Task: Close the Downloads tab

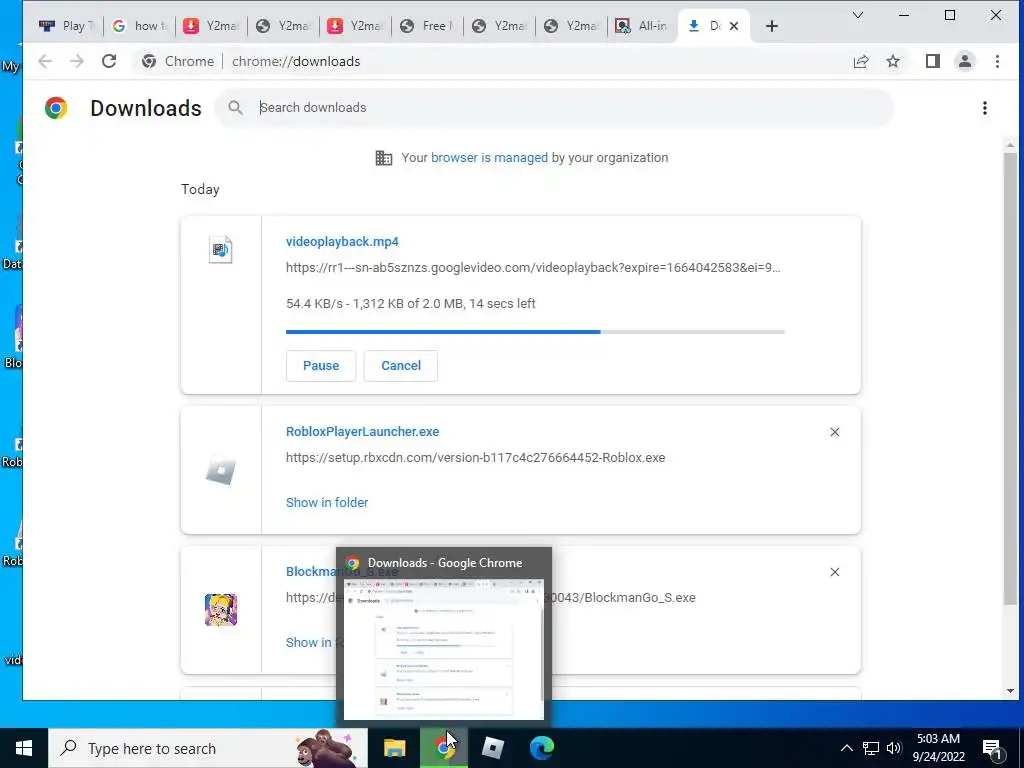Action: tap(734, 26)
